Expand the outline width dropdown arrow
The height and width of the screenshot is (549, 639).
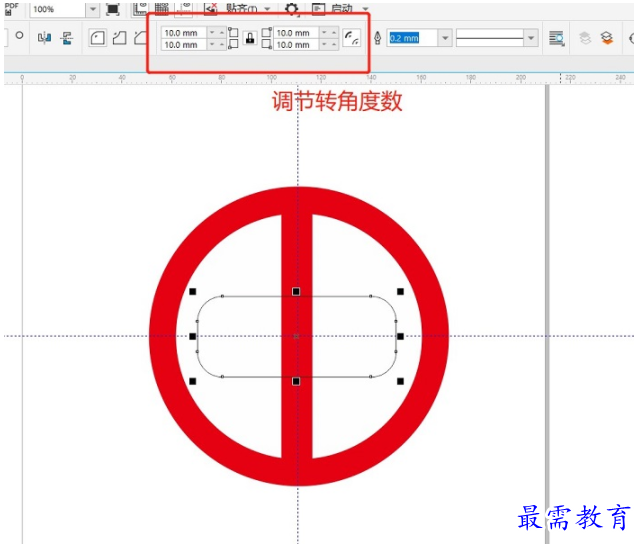click(x=445, y=38)
